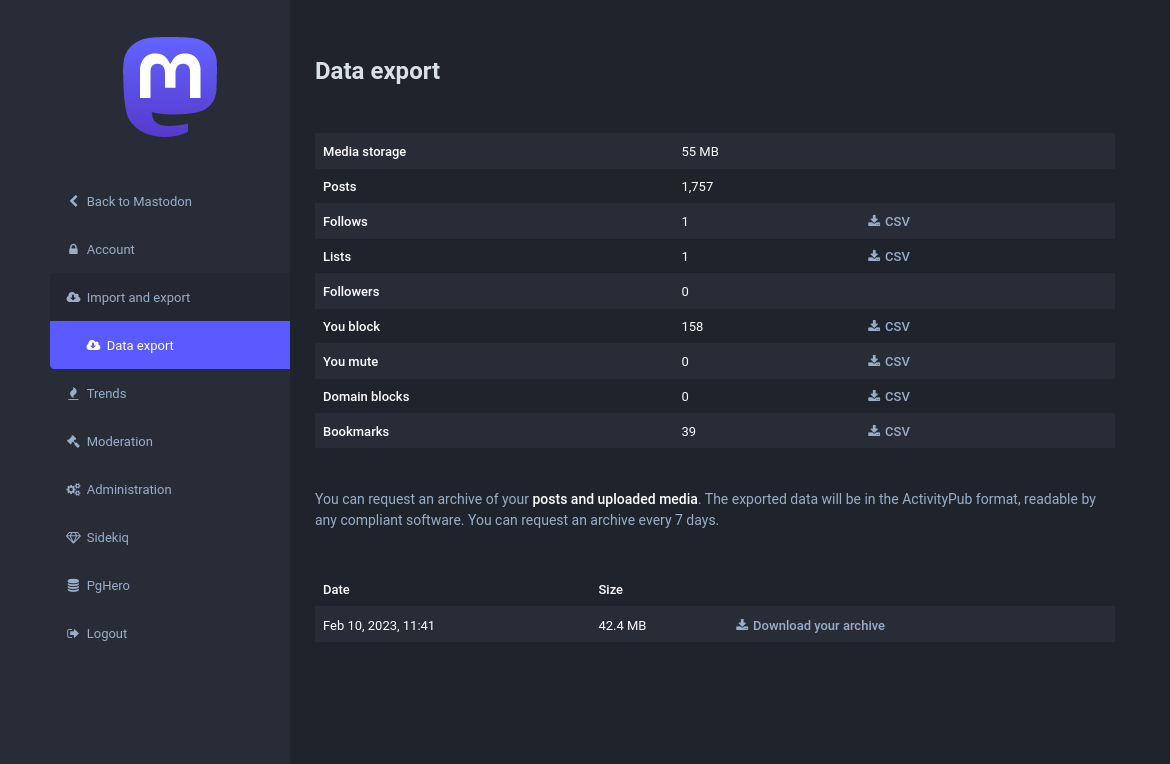Viewport: 1170px width, 764px height.
Task: Click the You mute row label
Action: click(350, 362)
